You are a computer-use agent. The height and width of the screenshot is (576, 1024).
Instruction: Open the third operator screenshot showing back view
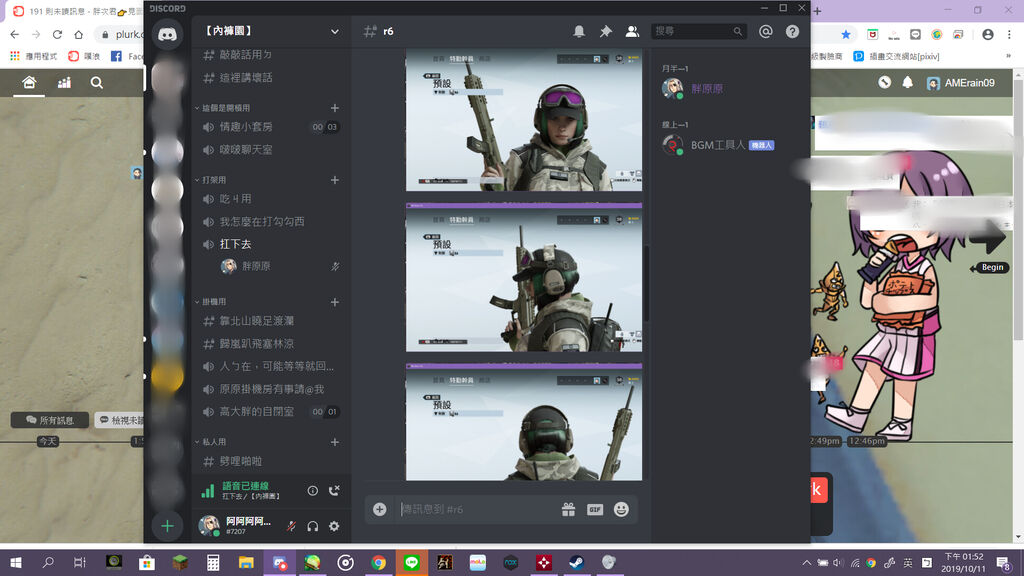tap(524, 423)
